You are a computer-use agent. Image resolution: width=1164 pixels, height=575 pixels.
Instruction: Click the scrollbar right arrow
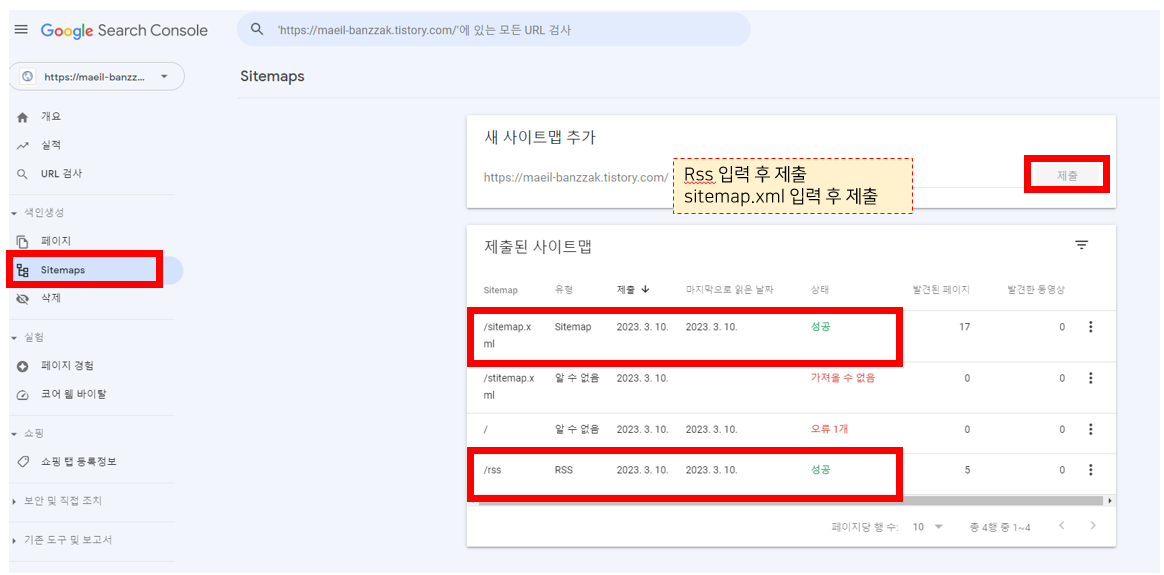(x=1111, y=501)
